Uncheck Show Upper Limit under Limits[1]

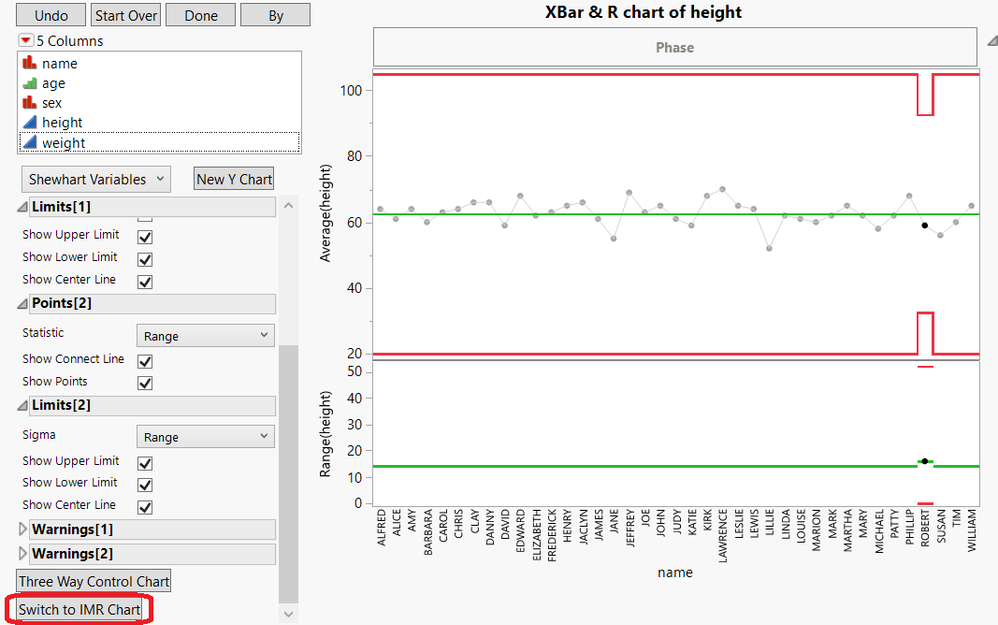(x=143, y=236)
